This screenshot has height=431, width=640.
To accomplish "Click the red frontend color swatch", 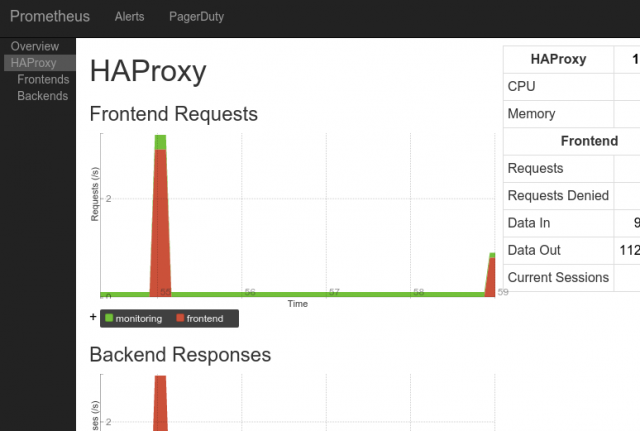I will pos(180,318).
